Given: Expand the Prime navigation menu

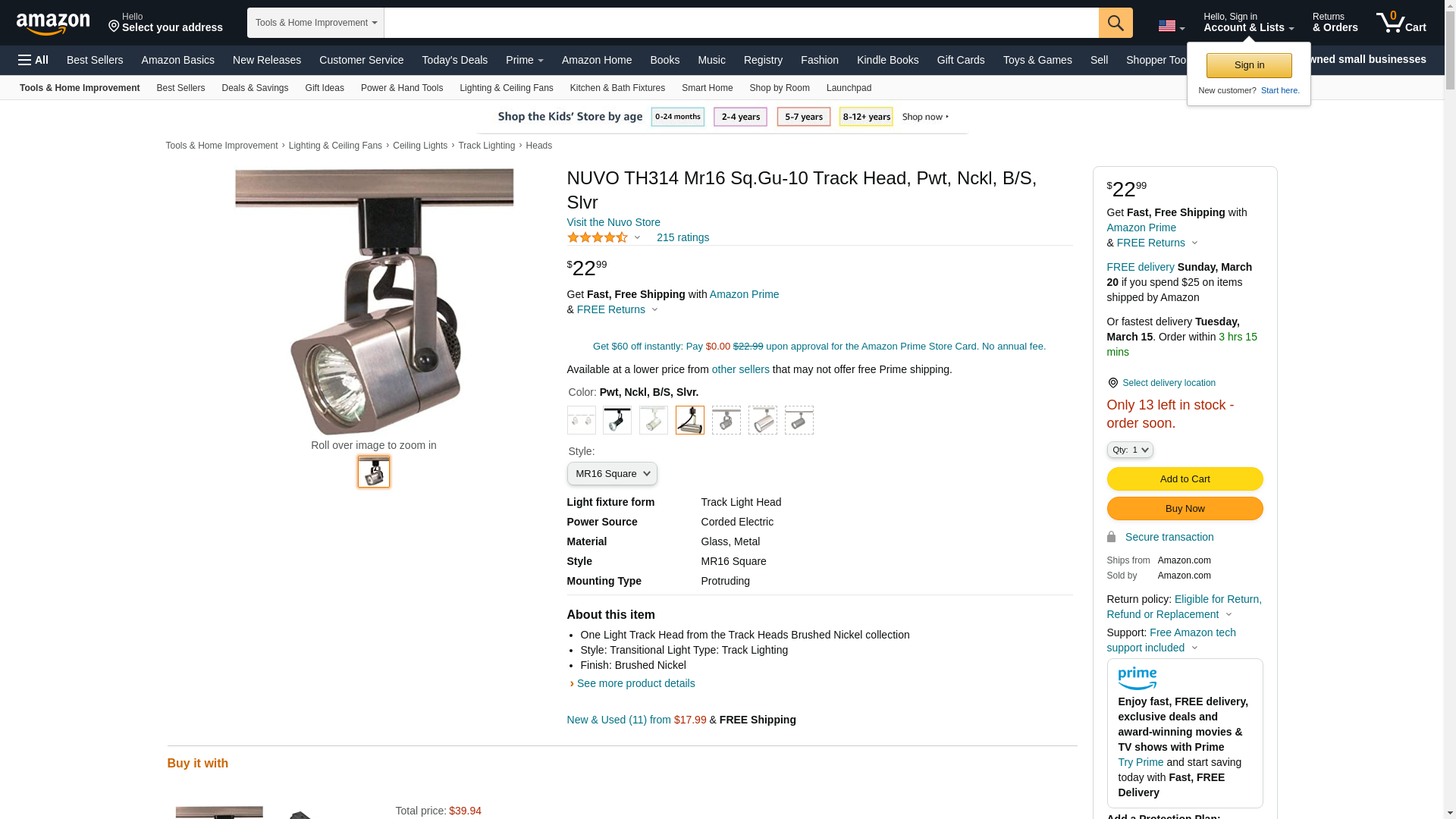Looking at the screenshot, I should (x=525, y=60).
